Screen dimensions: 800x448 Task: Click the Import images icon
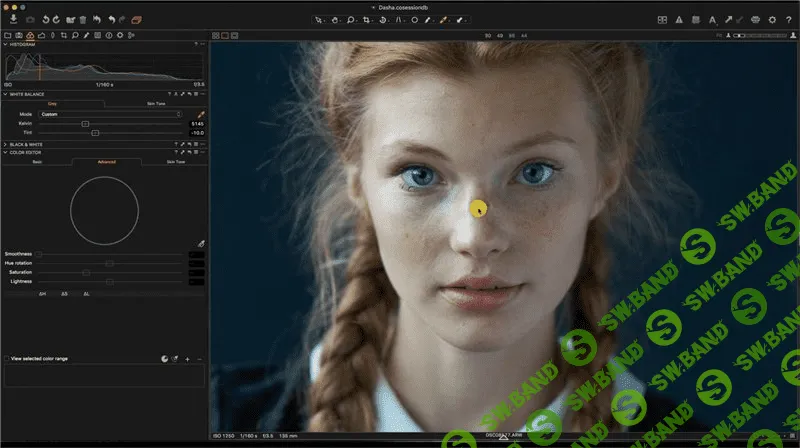[13, 19]
